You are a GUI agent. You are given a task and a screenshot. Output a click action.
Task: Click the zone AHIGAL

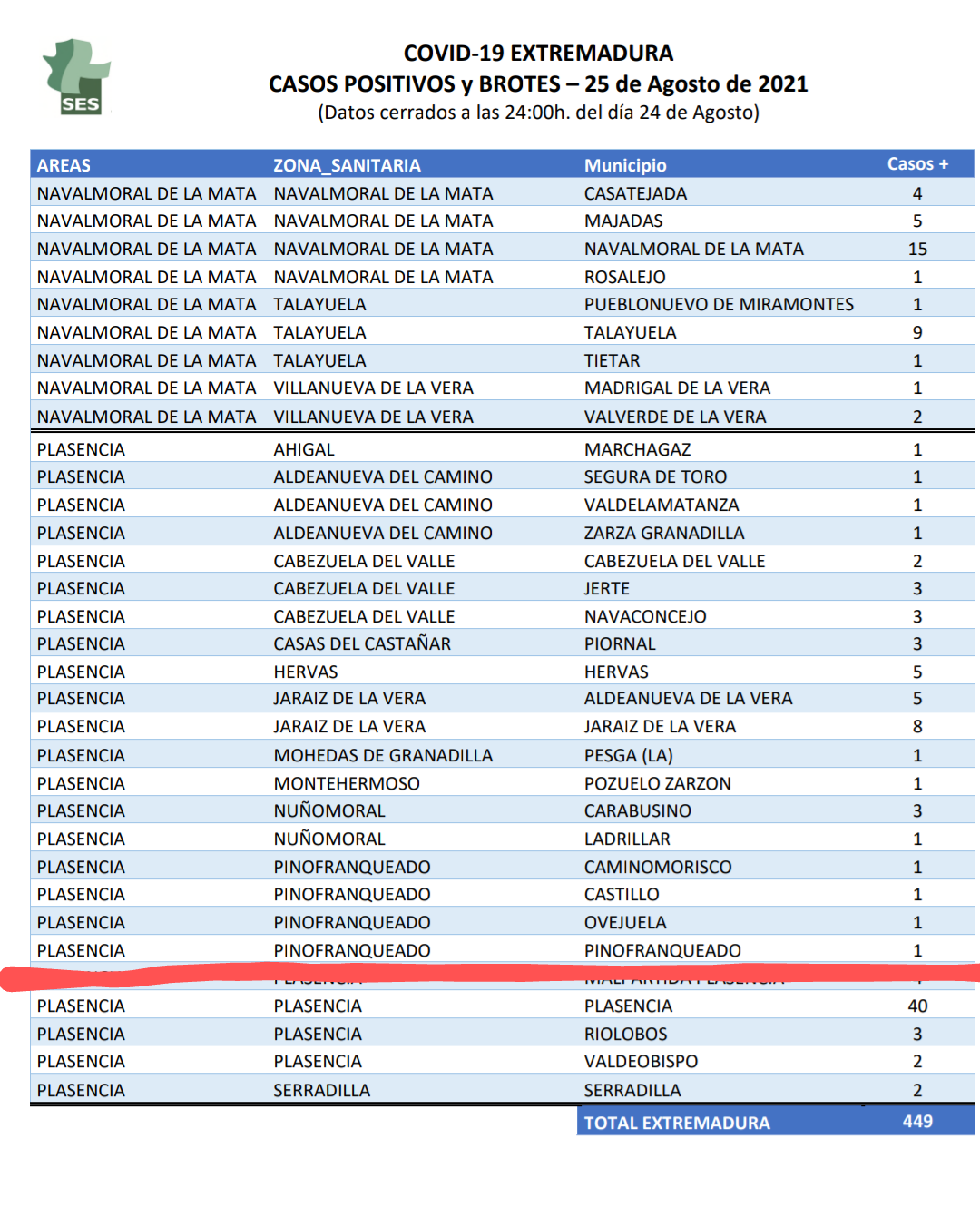pyautogui.click(x=304, y=449)
